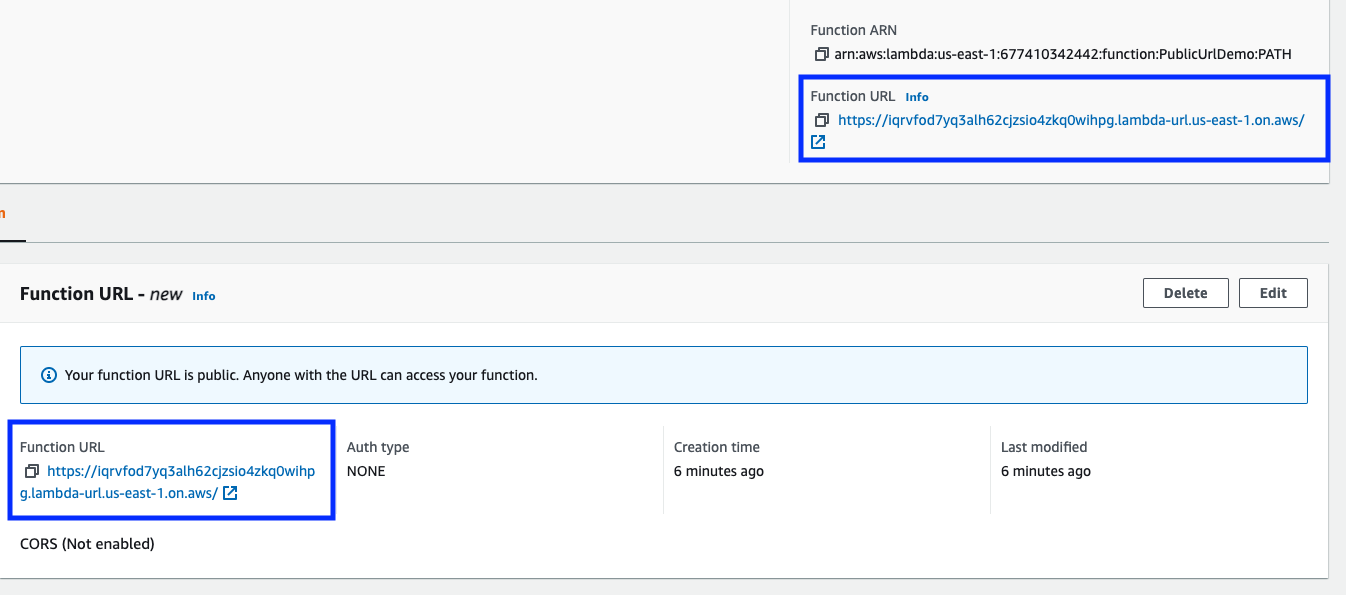Open the lambda-url link in the top overview panel
The width and height of the screenshot is (1346, 595).
click(x=1070, y=120)
